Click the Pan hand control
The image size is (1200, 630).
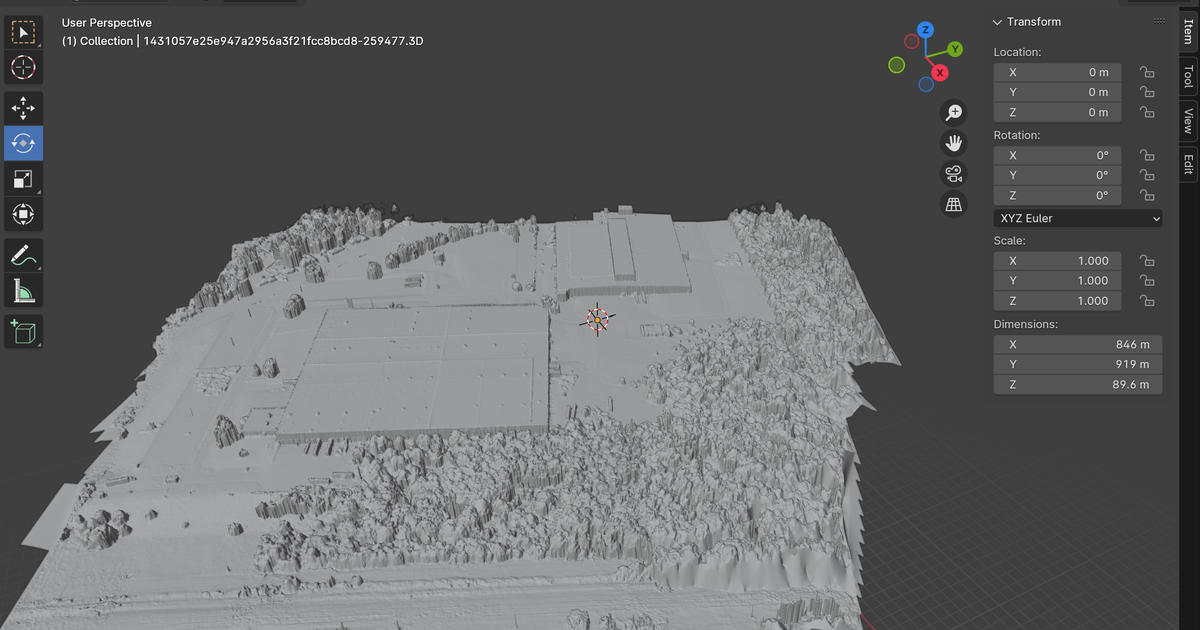[x=953, y=142]
